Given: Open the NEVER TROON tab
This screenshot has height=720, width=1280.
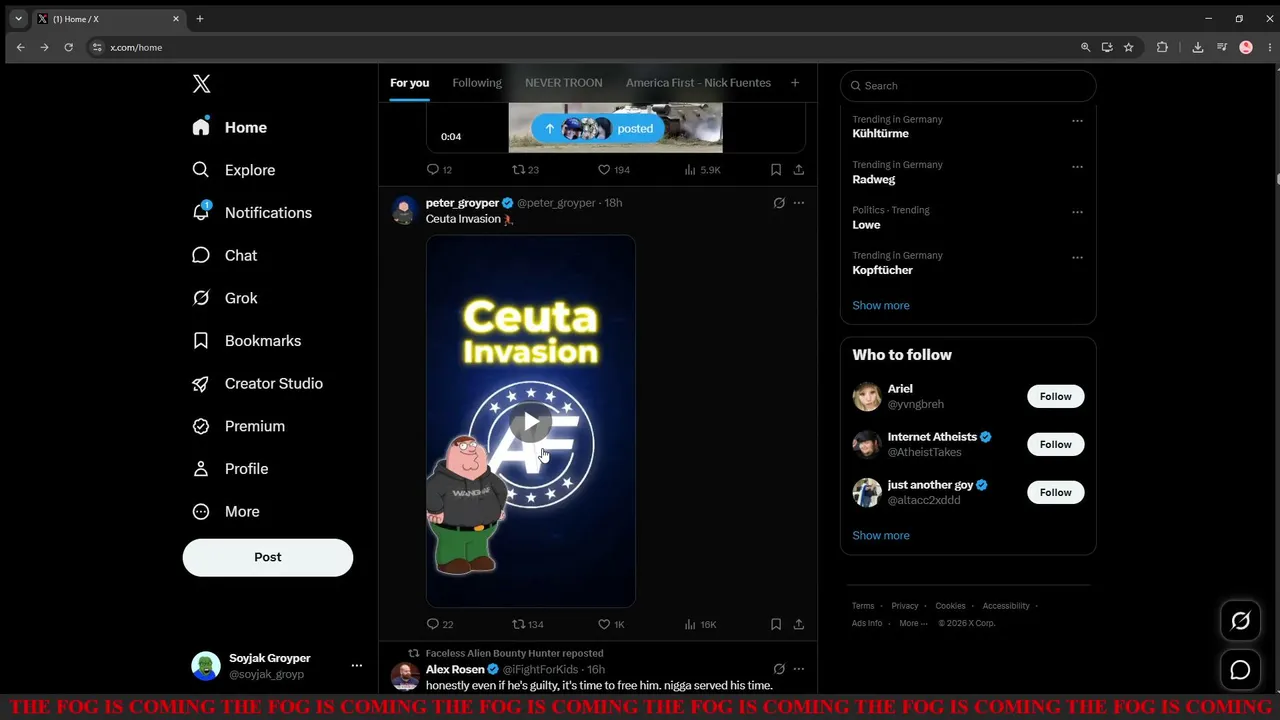Looking at the screenshot, I should (x=563, y=83).
